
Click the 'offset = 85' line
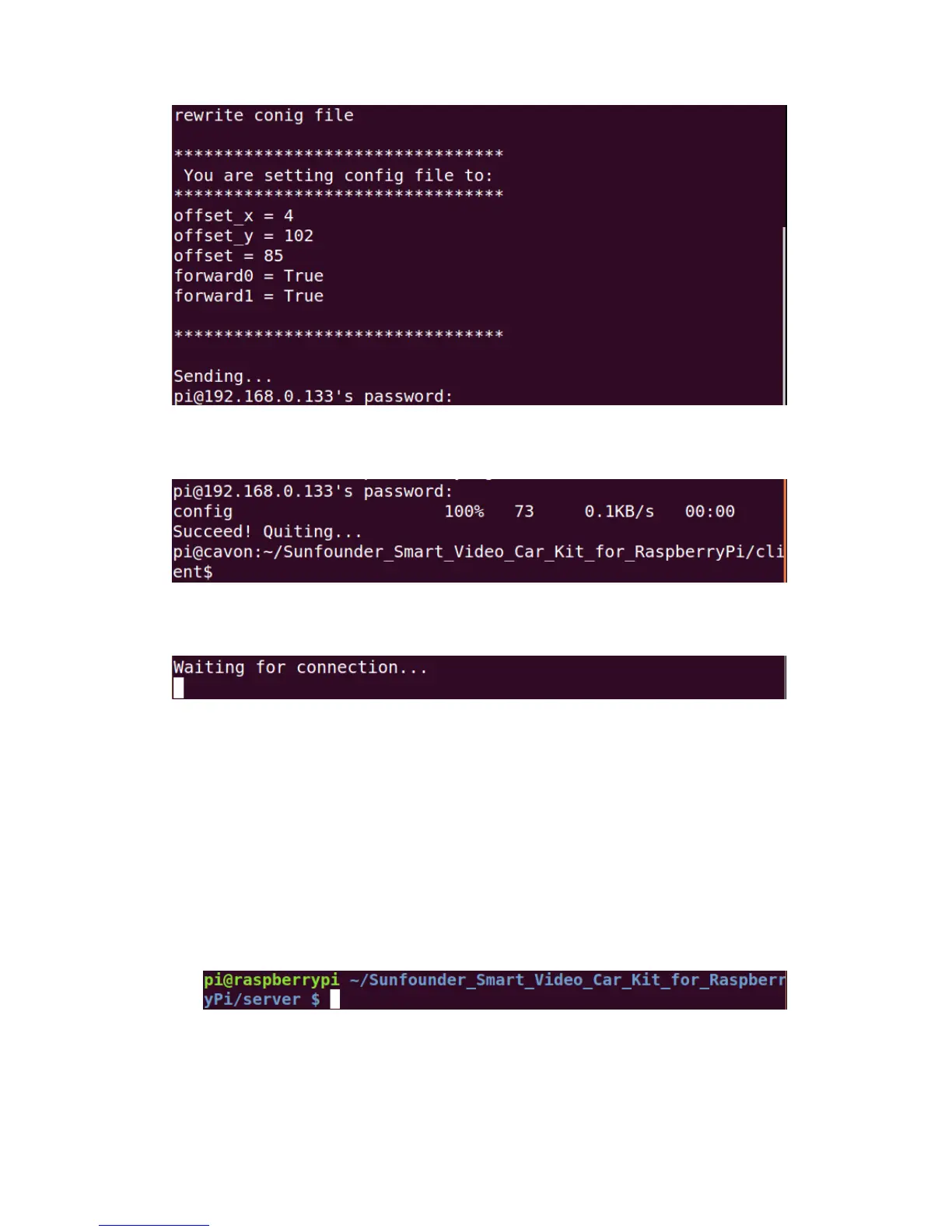coord(229,256)
